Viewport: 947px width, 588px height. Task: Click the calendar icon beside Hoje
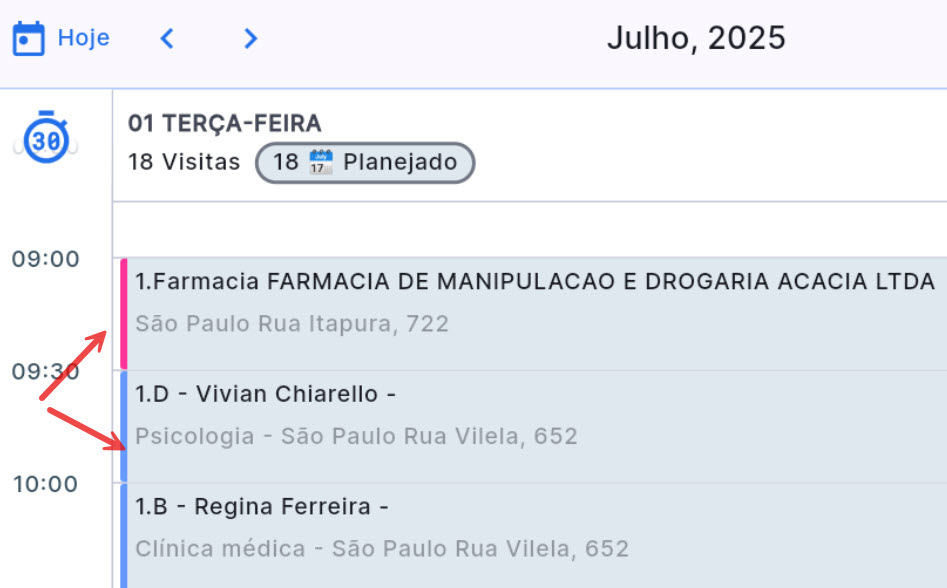pyautogui.click(x=28, y=39)
